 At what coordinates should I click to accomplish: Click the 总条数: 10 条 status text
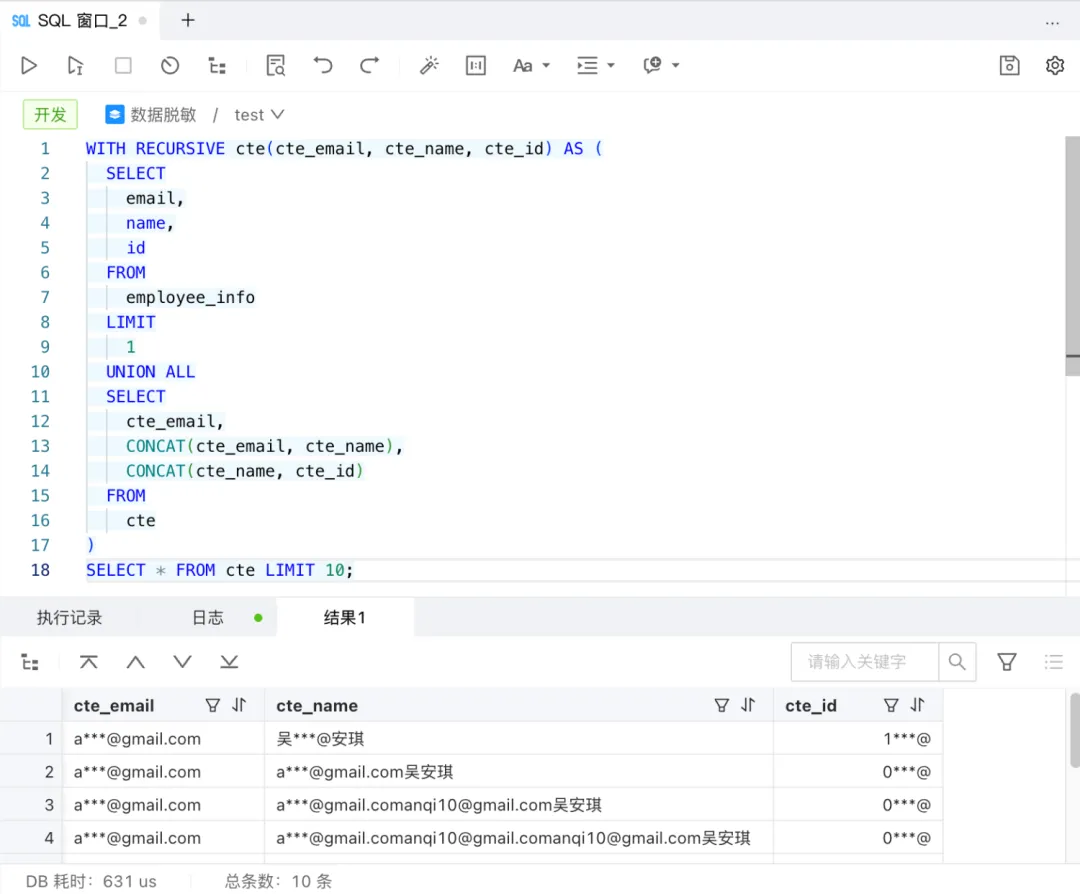(x=278, y=882)
